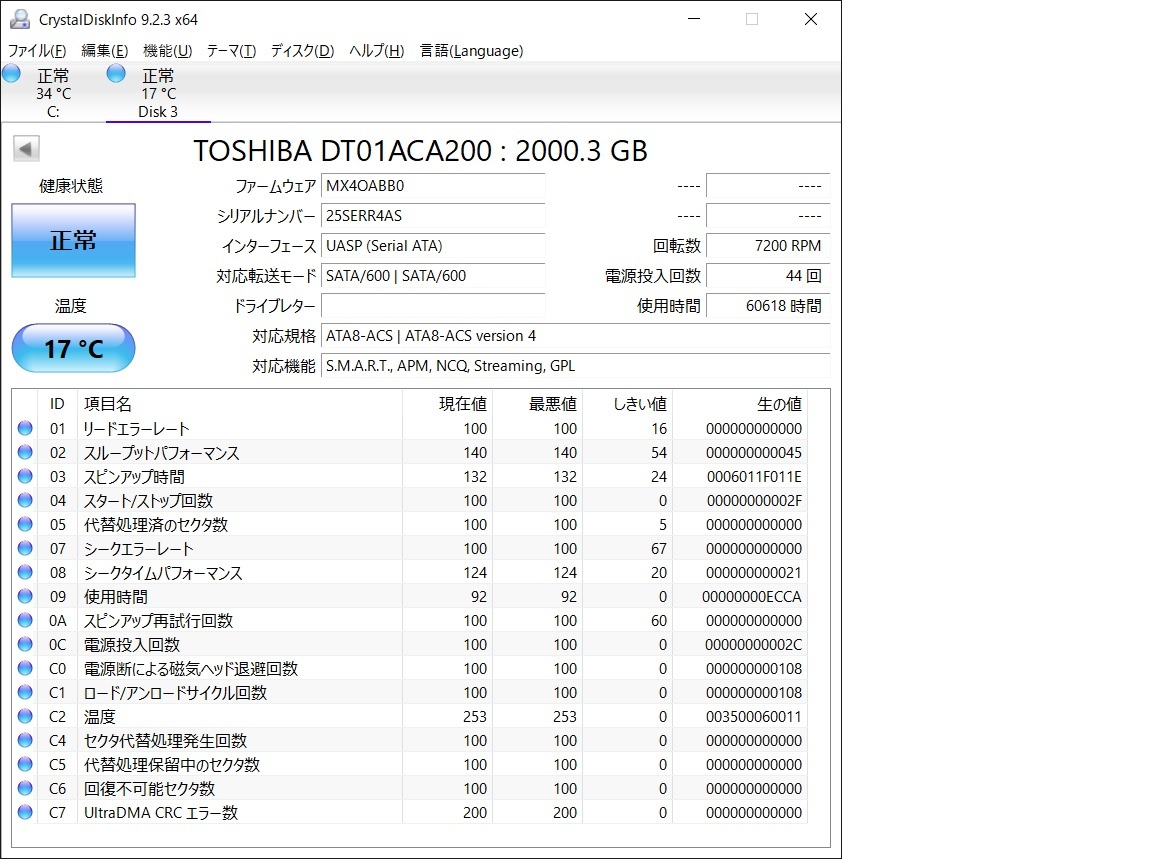Click the rotation rate value 7200 RPM
The width and height of the screenshot is (1152, 859).
(768, 246)
